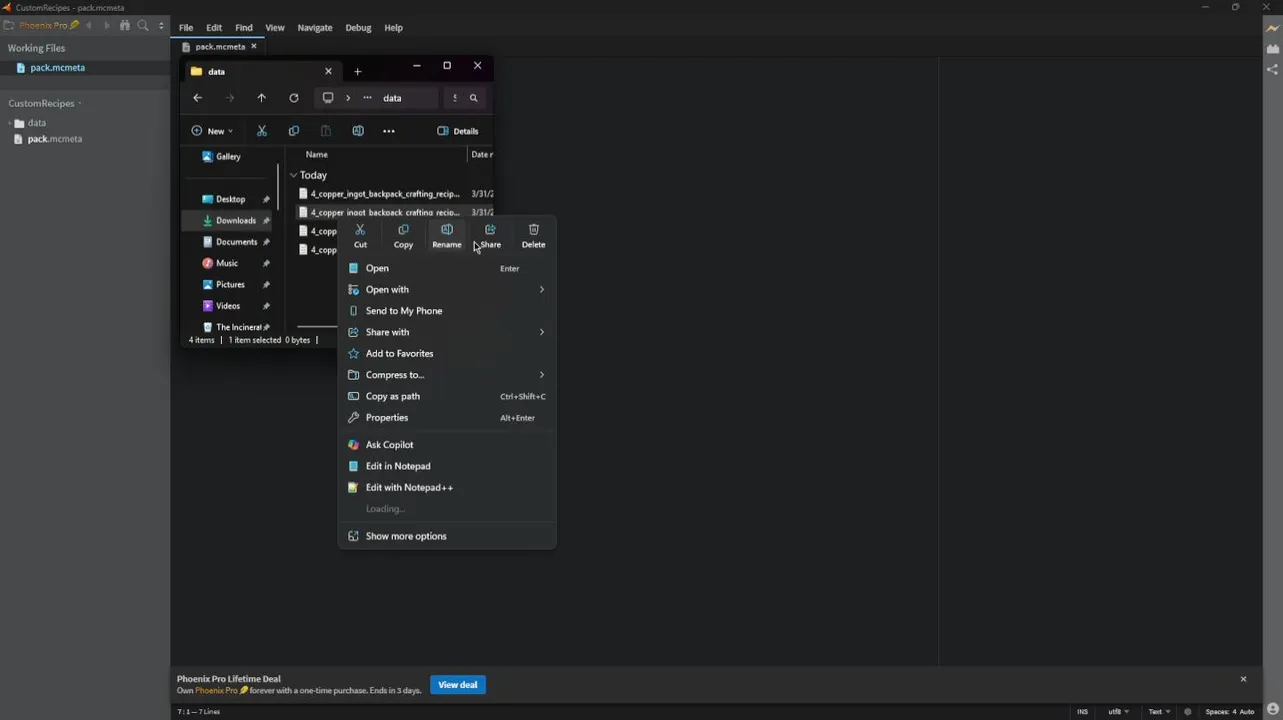Viewport: 1283px width, 720px height.
Task: Open the Find menu in Phoenix
Action: point(244,28)
